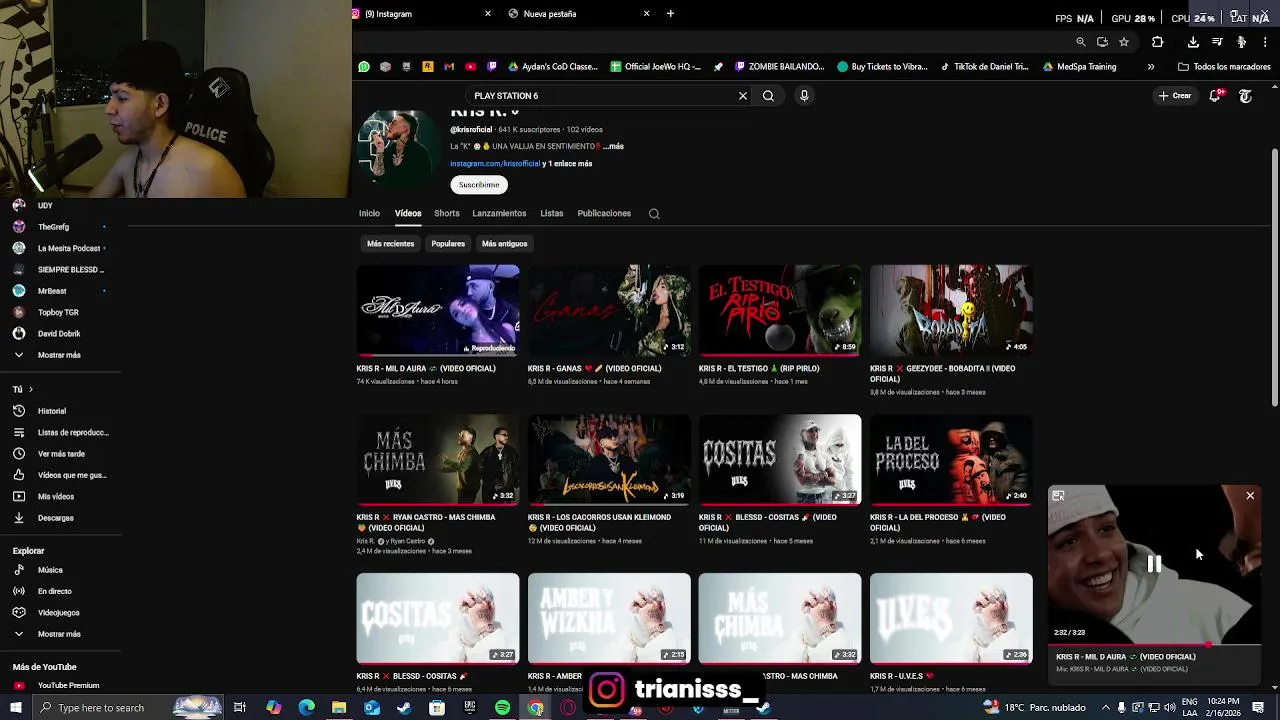Viewport: 1280px width, 720px height.
Task: Start voice search with the microphone icon
Action: (x=804, y=96)
